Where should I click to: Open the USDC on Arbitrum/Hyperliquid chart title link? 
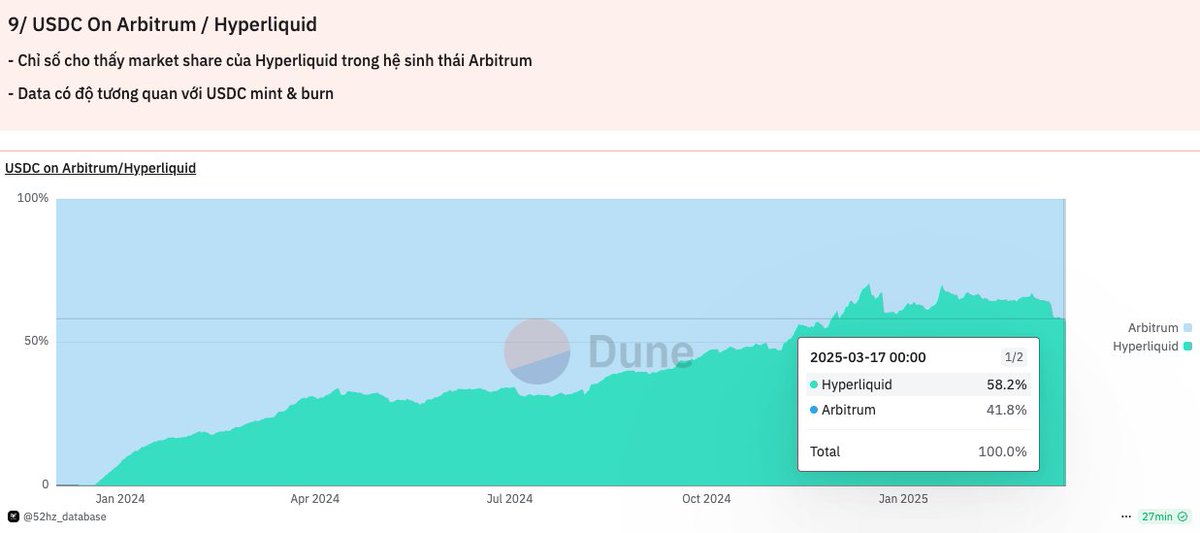pyautogui.click(x=100, y=168)
